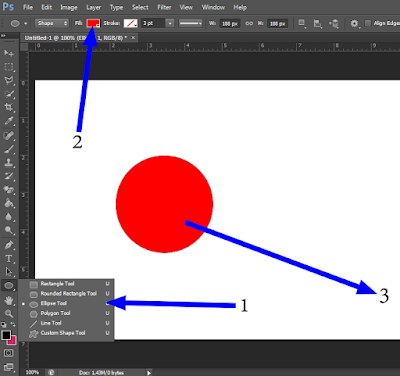Image resolution: width=400 pixels, height=376 pixels.
Task: Select the Hand tool
Action: 9,300
